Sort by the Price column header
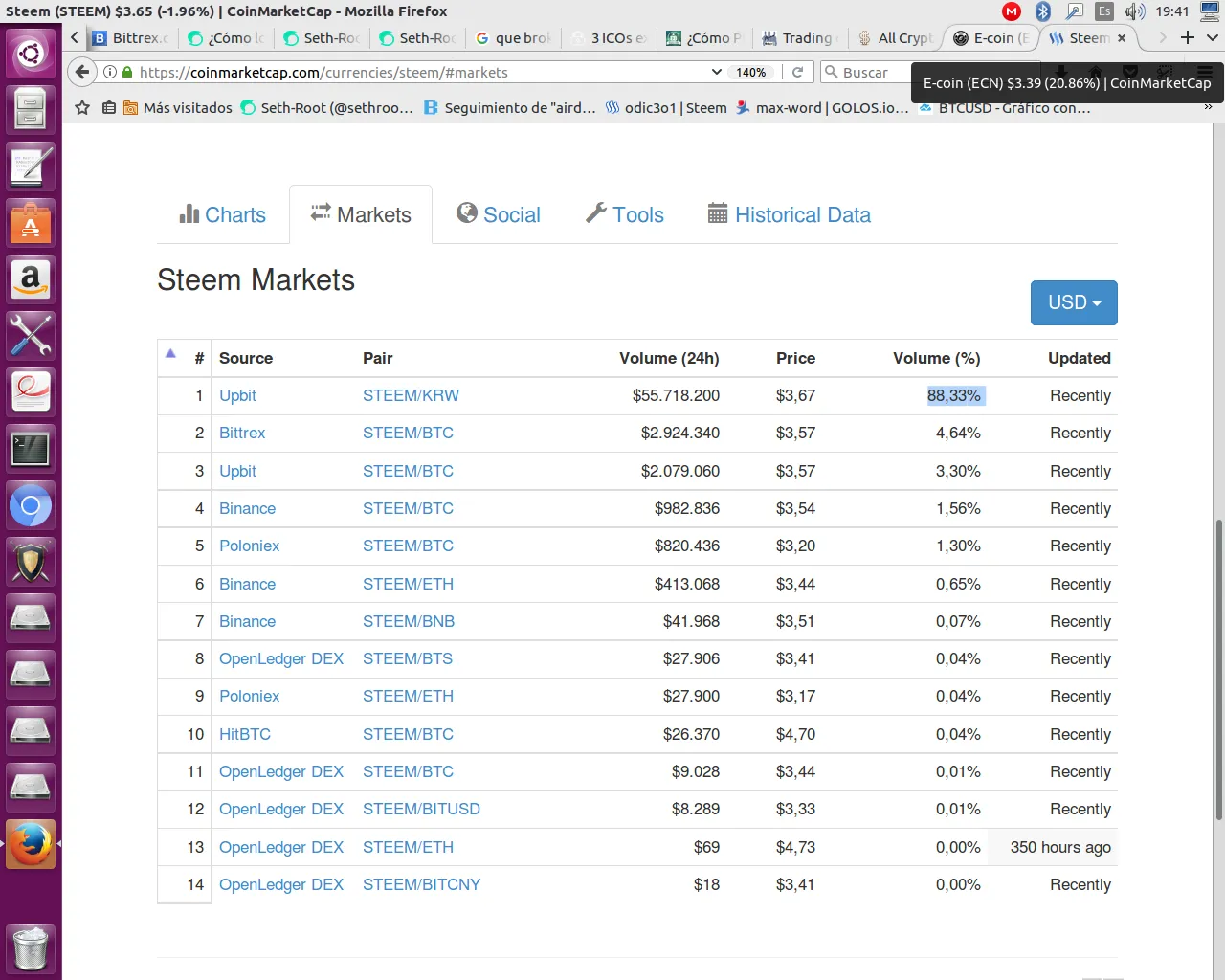 [795, 358]
